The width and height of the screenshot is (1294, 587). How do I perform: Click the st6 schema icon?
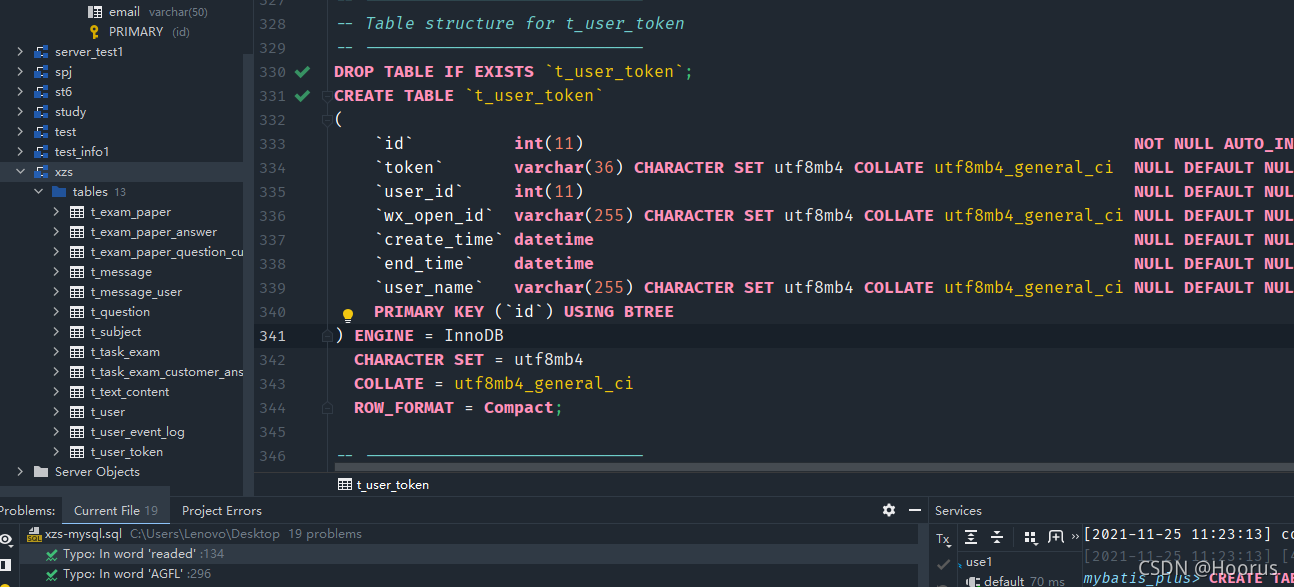(x=41, y=91)
